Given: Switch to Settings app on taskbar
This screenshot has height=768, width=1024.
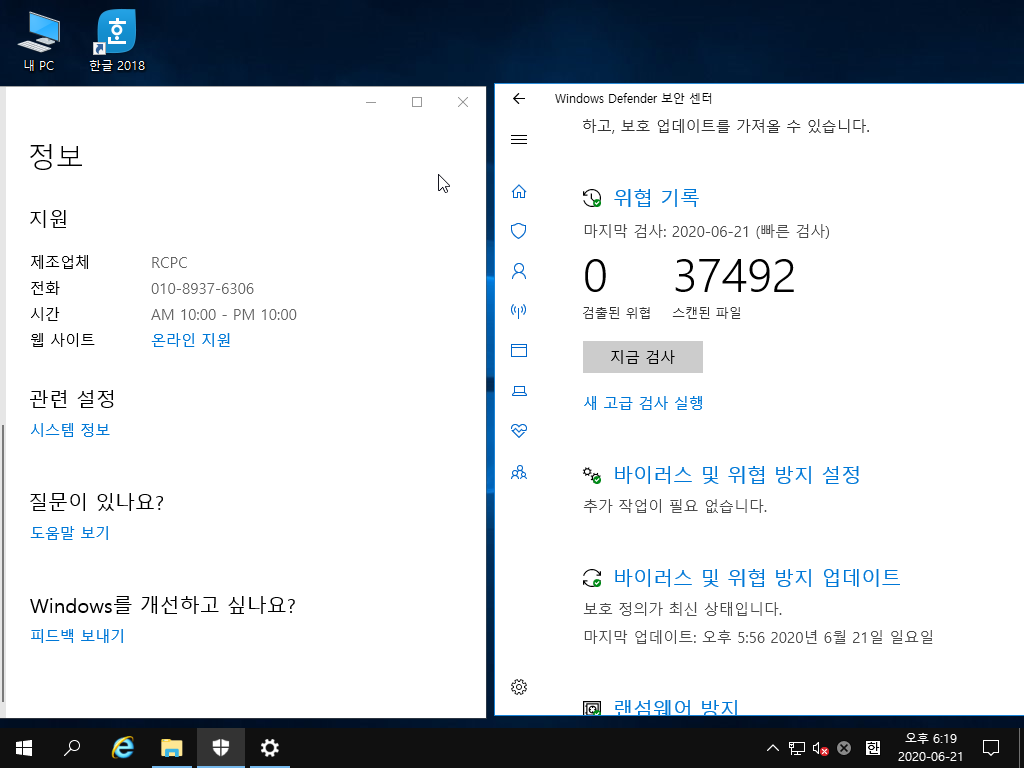Looking at the screenshot, I should click(x=269, y=748).
